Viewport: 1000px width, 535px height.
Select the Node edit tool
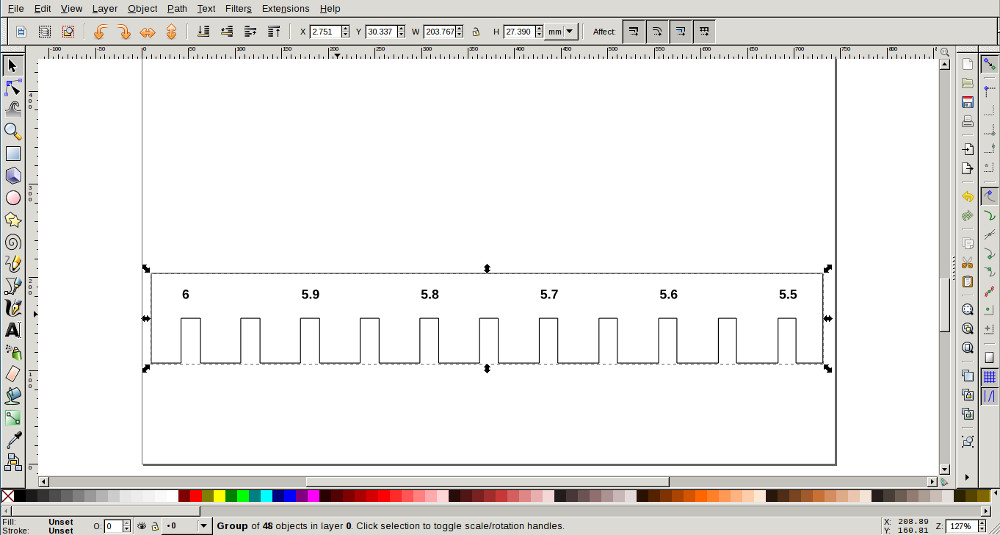[x=13, y=87]
